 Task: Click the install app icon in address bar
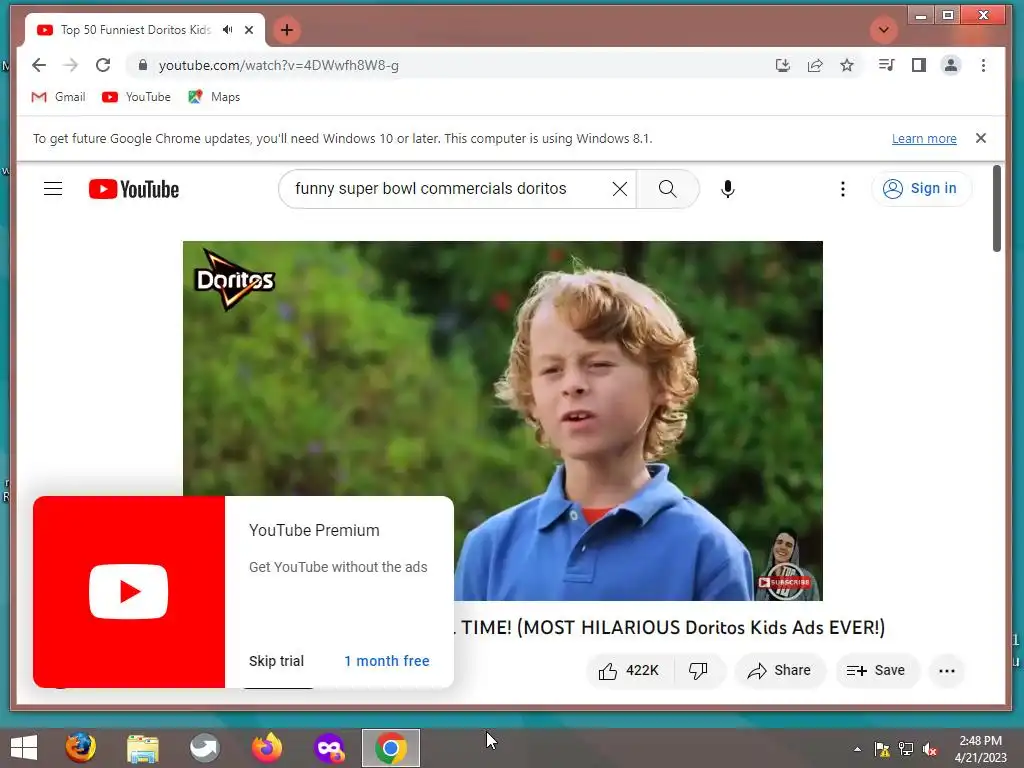(782, 65)
